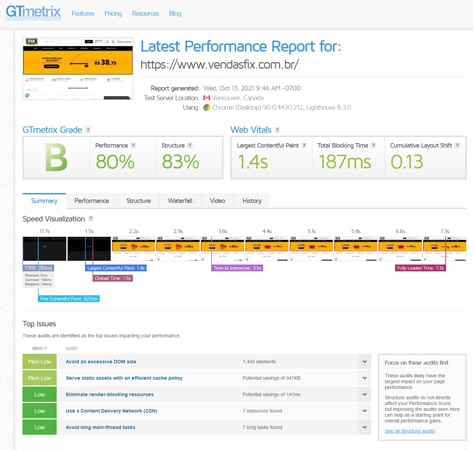Click the Onload Time marker
This screenshot has height=450, width=473.
point(113,278)
